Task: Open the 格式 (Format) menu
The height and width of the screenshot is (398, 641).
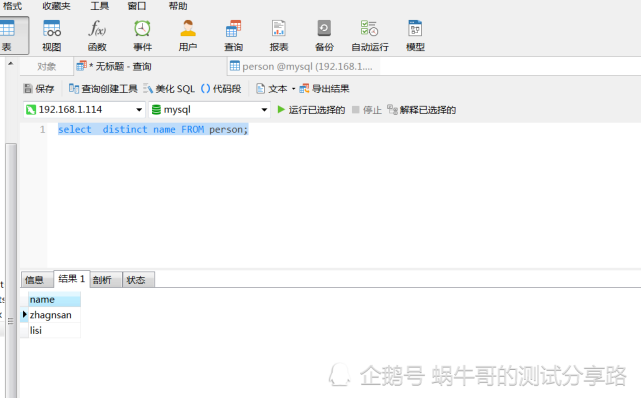Action: pos(12,6)
